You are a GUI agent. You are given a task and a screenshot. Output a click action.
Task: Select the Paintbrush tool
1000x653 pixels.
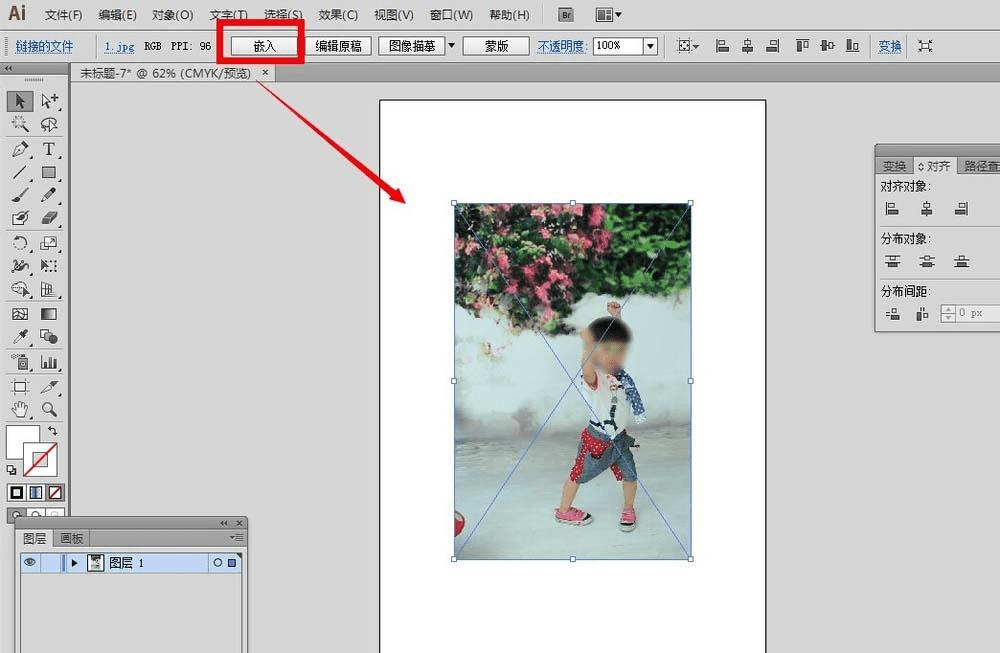tap(20, 195)
